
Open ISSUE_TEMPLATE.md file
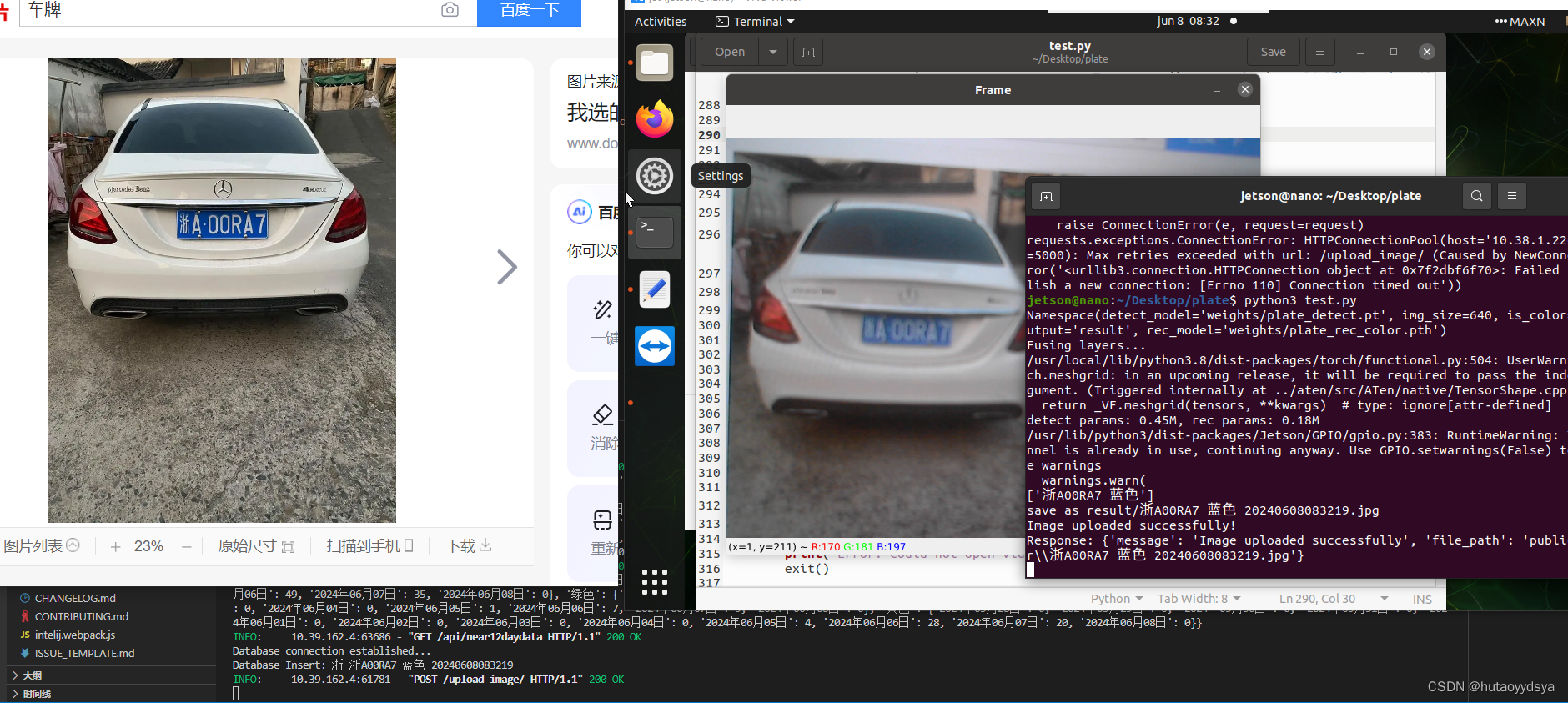coord(84,653)
